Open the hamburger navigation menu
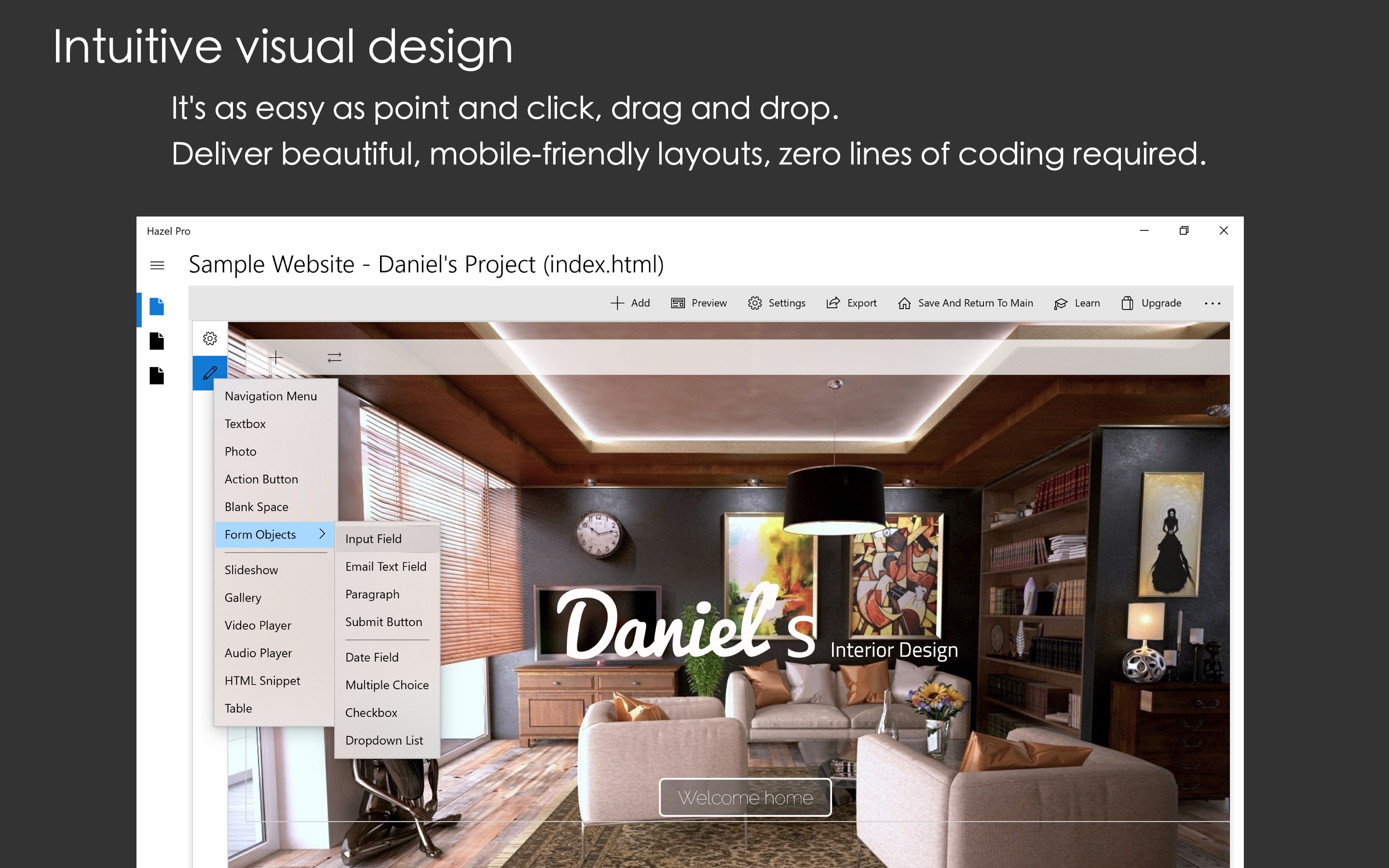 [157, 265]
